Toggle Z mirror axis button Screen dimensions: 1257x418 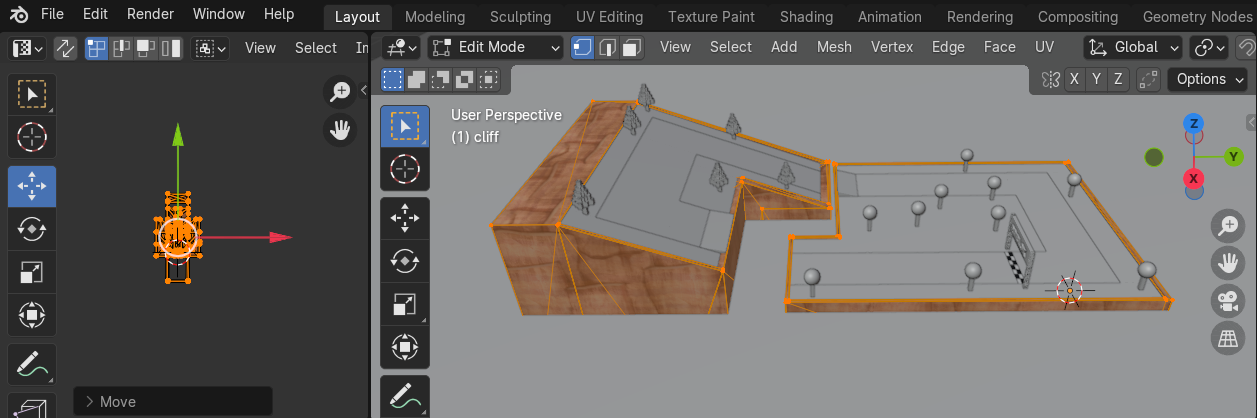pyautogui.click(x=1119, y=79)
